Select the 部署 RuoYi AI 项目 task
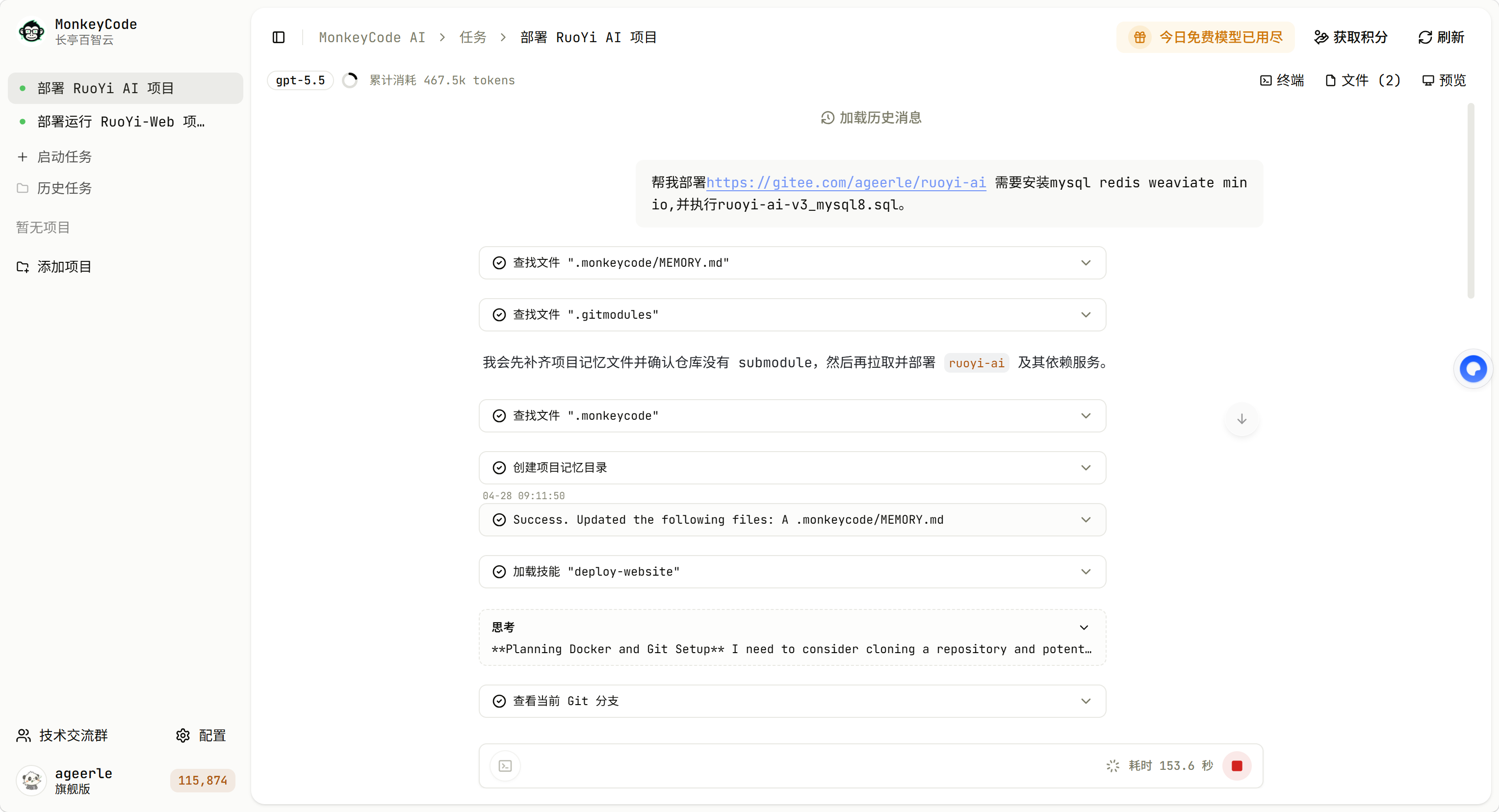Screen dimensions: 1499x812 pos(125,88)
